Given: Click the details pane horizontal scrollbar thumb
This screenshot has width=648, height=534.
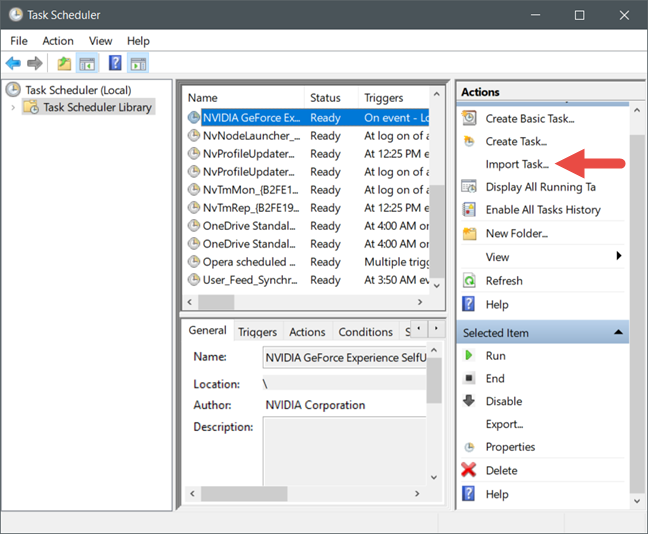Looking at the screenshot, I should coord(244,493).
